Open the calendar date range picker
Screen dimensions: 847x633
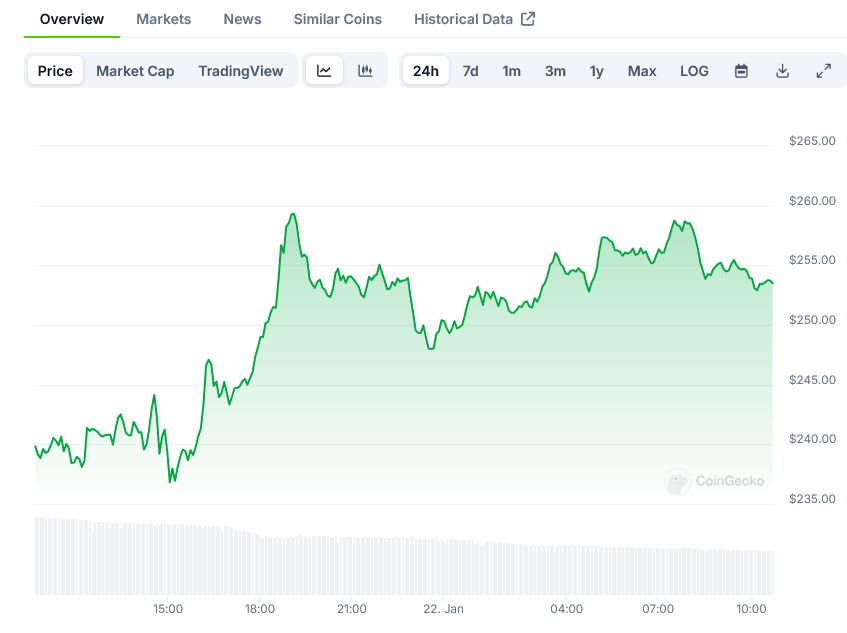tap(741, 71)
